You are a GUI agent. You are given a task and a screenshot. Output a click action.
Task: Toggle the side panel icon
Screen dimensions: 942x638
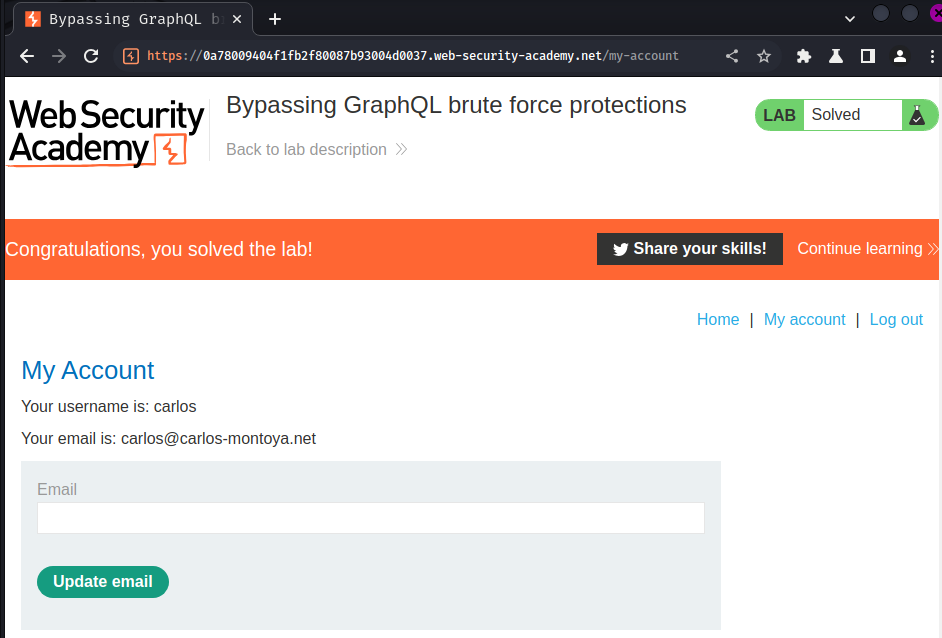tap(868, 56)
